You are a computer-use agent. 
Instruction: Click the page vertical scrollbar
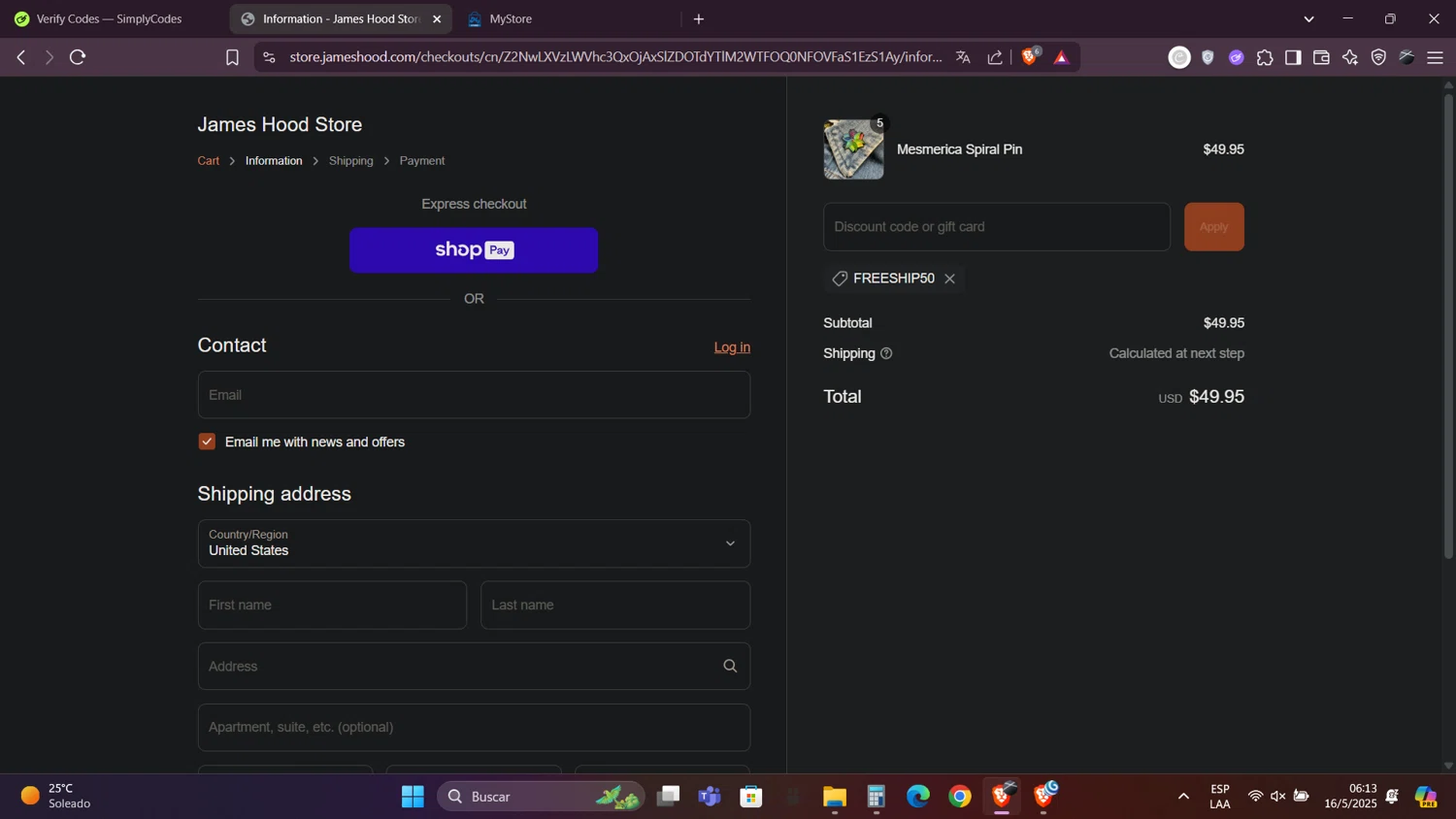1448,325
